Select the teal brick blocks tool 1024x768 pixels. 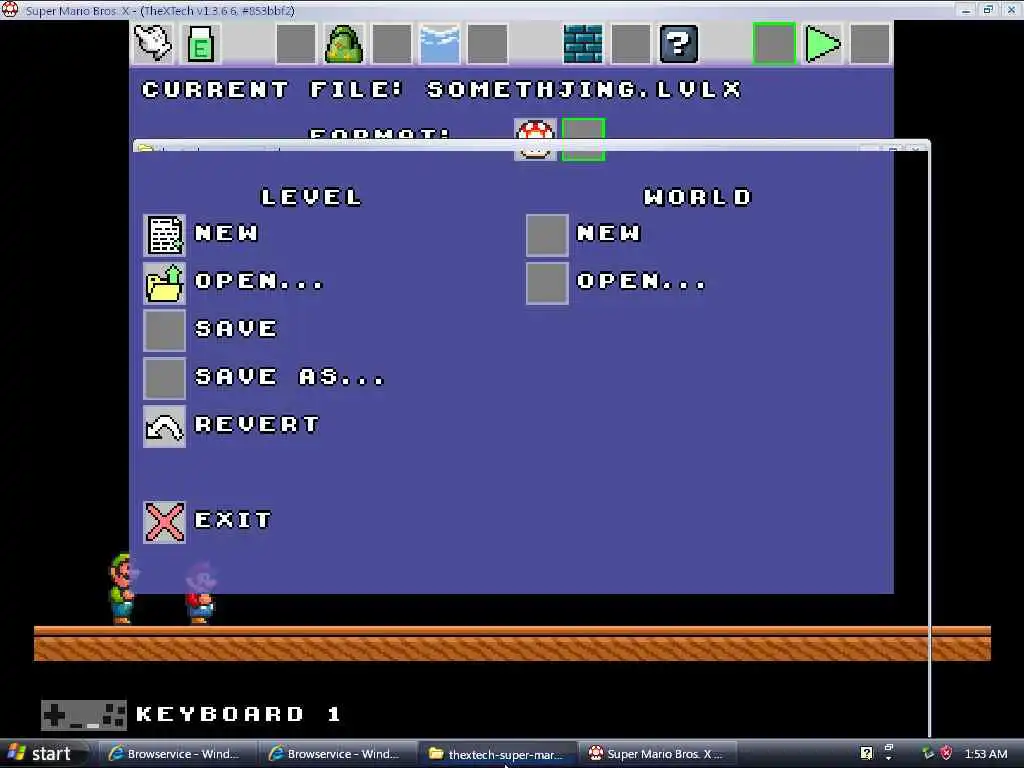583,44
